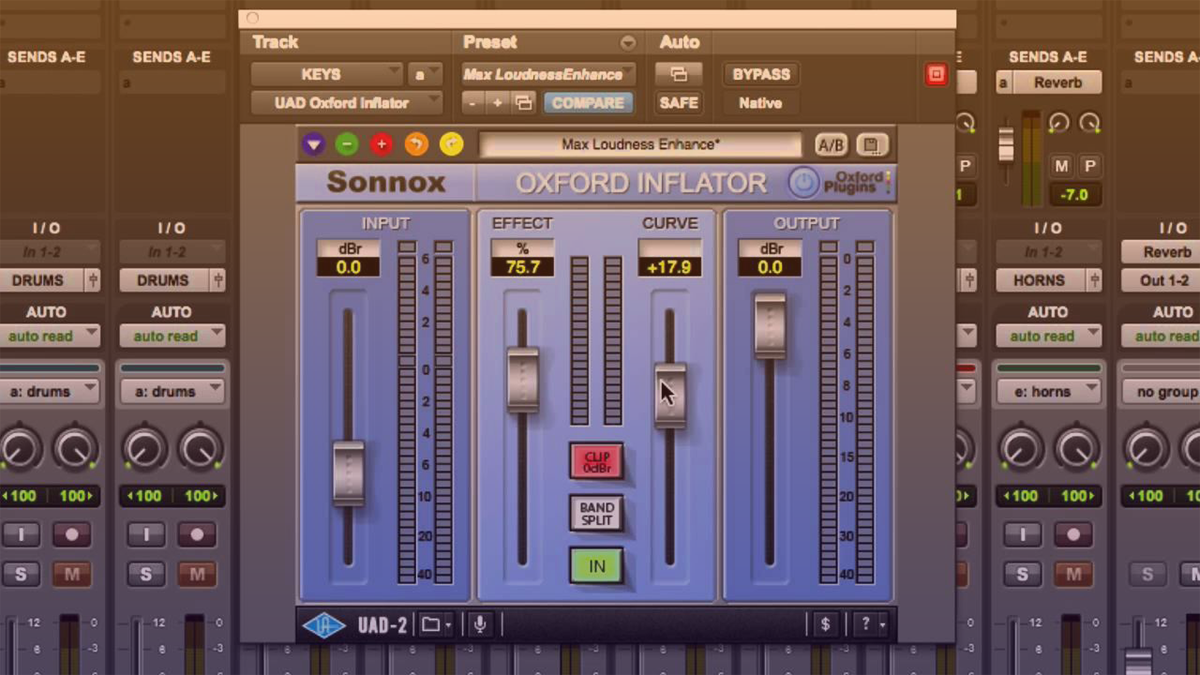Viewport: 1200px width, 675px height.
Task: Mute the Reverb send with M
Action: pyautogui.click(x=1062, y=166)
